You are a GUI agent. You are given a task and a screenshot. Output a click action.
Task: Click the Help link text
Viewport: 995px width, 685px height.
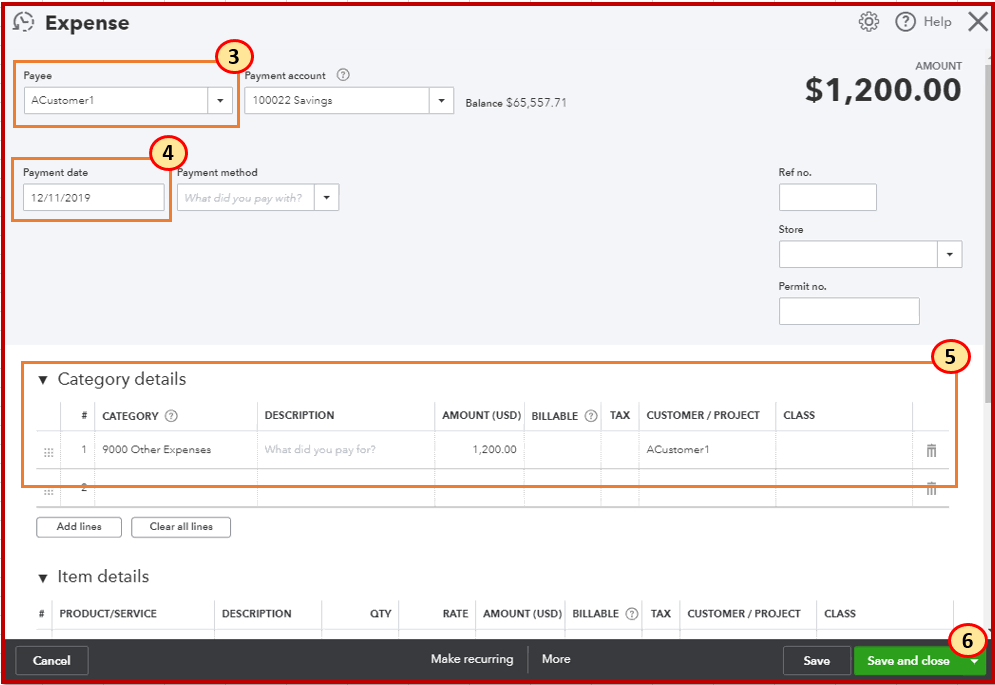937,22
